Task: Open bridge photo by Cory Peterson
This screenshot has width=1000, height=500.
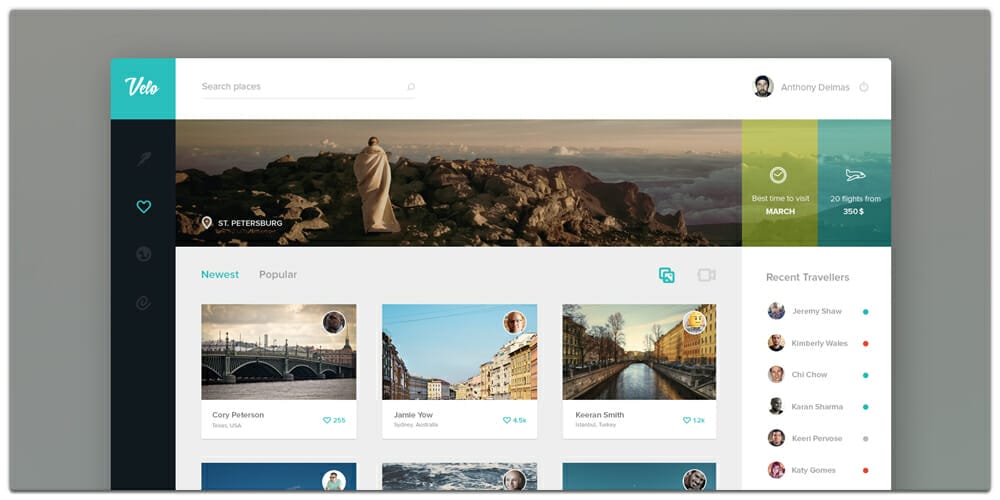Action: 279,352
